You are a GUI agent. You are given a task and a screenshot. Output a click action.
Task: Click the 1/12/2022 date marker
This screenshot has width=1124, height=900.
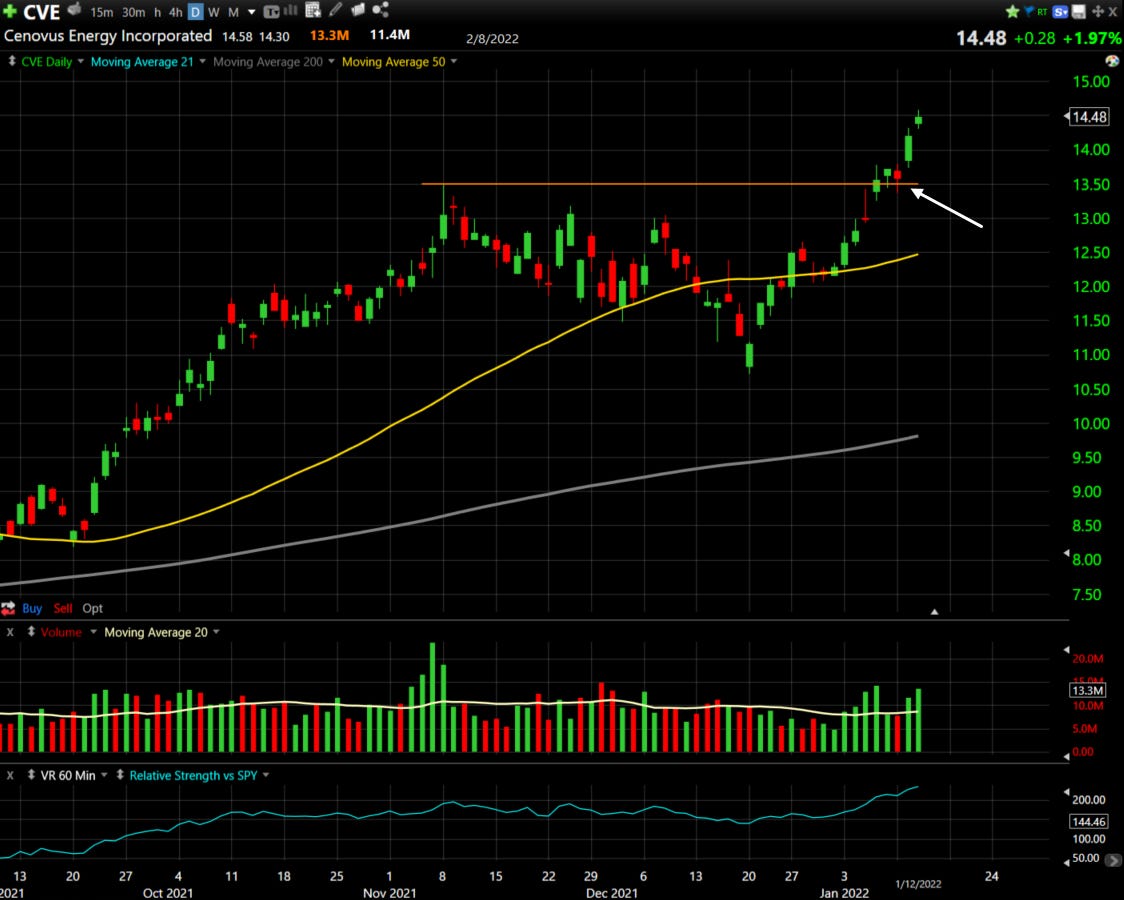click(x=918, y=884)
